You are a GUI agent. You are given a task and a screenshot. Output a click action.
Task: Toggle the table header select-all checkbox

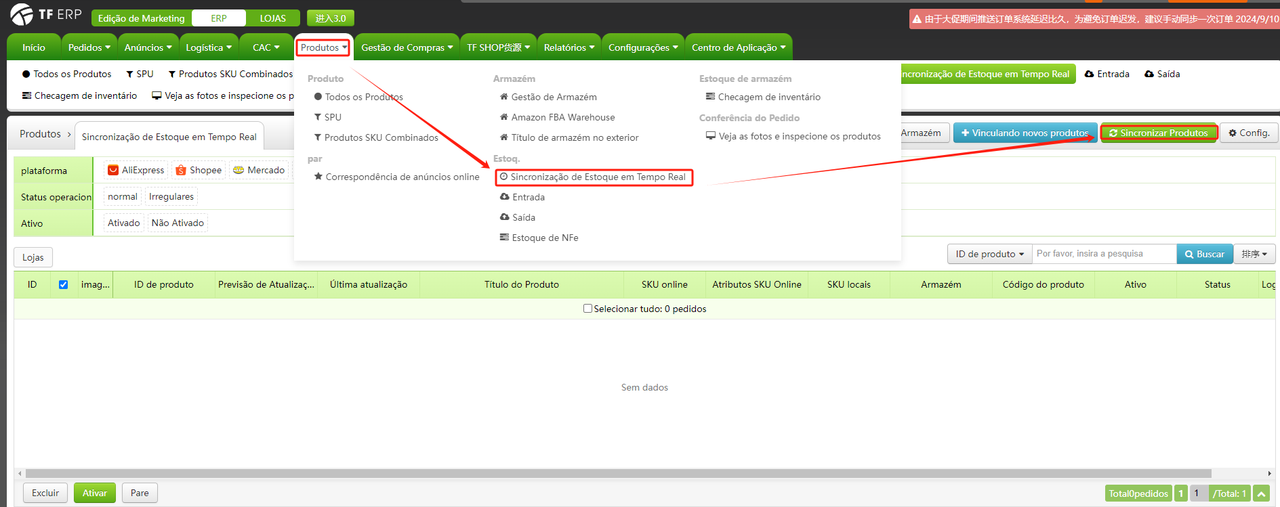(x=63, y=285)
